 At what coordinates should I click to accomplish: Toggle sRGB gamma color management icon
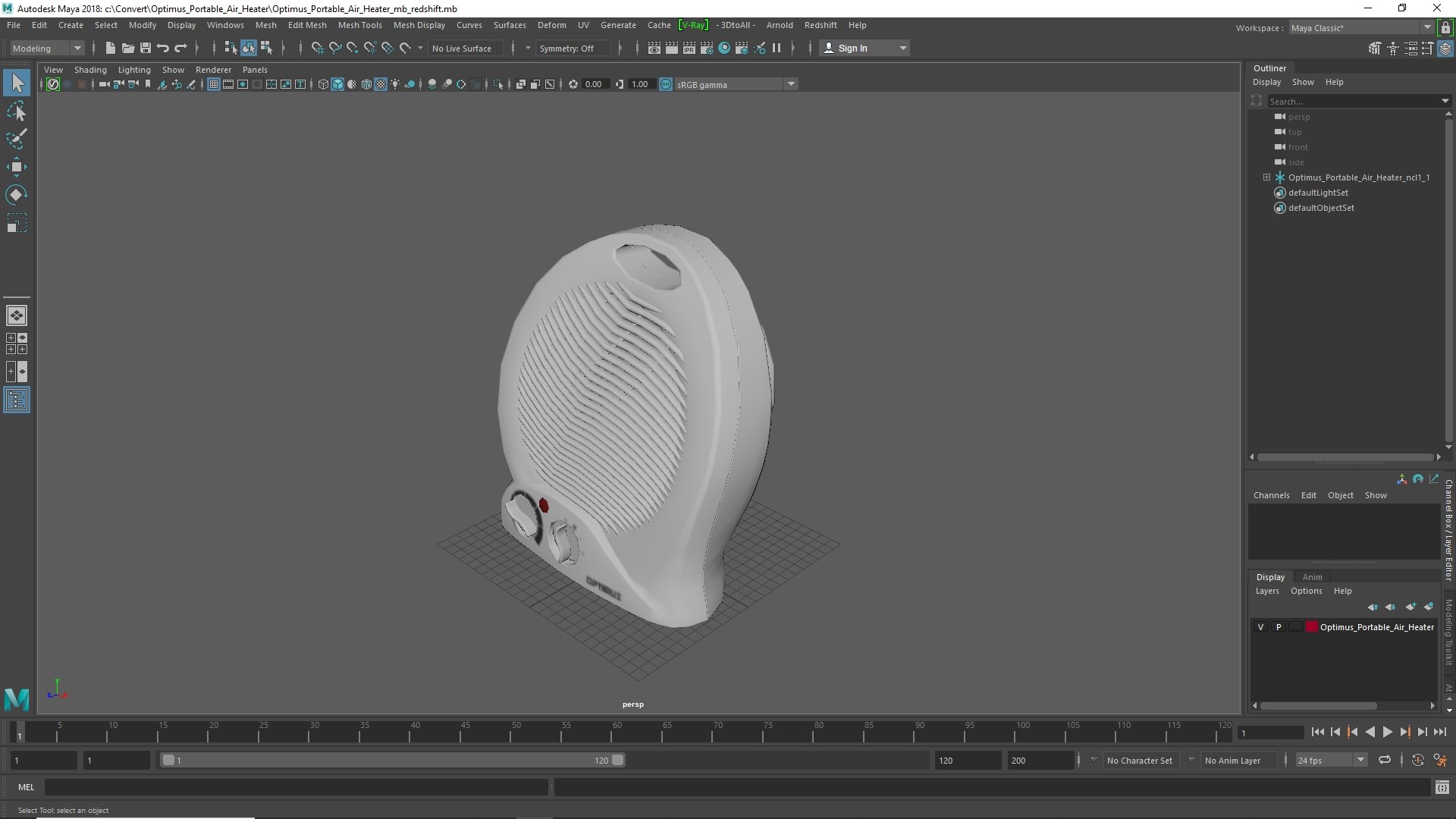pos(666,84)
